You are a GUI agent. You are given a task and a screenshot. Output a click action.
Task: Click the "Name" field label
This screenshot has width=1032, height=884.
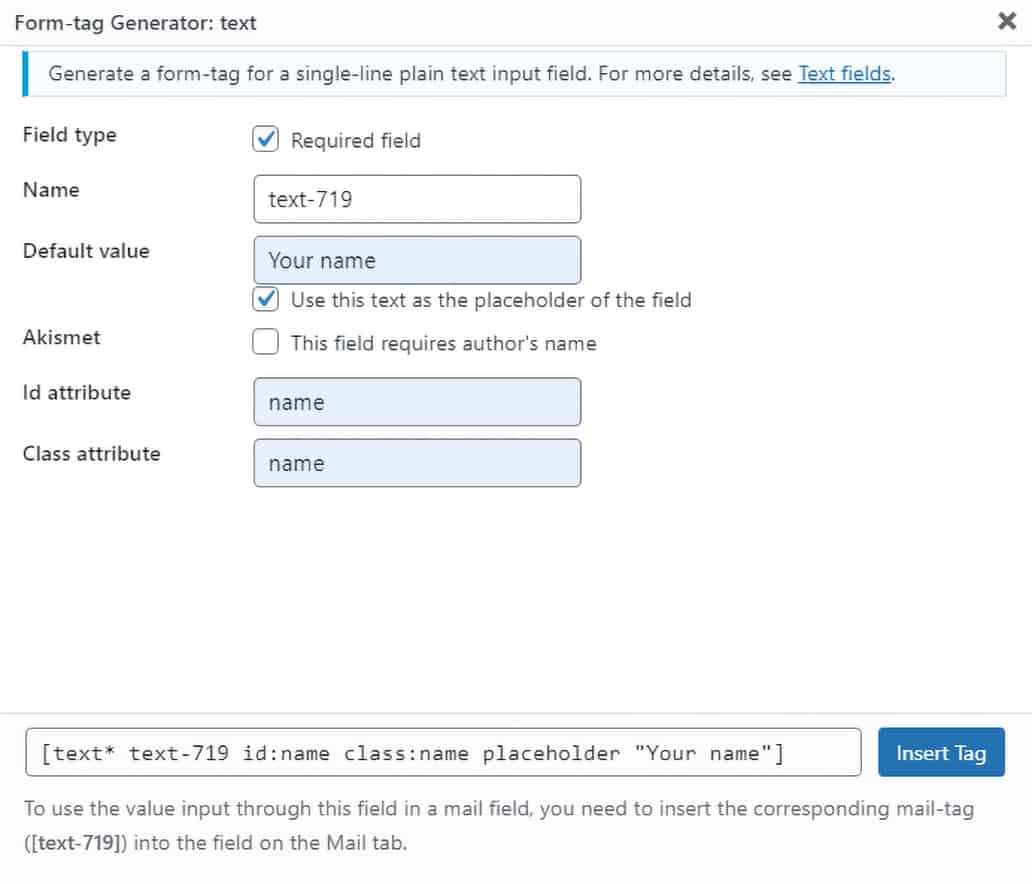coord(51,190)
